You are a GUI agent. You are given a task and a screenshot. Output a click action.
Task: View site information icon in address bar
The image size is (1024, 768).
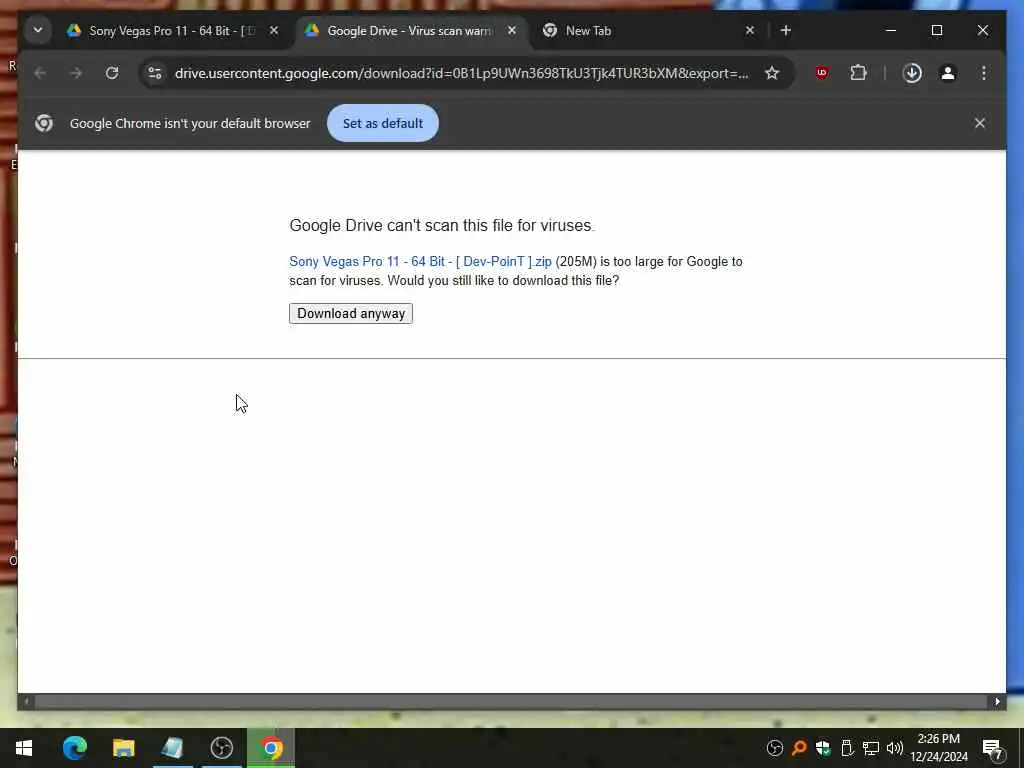coord(155,73)
